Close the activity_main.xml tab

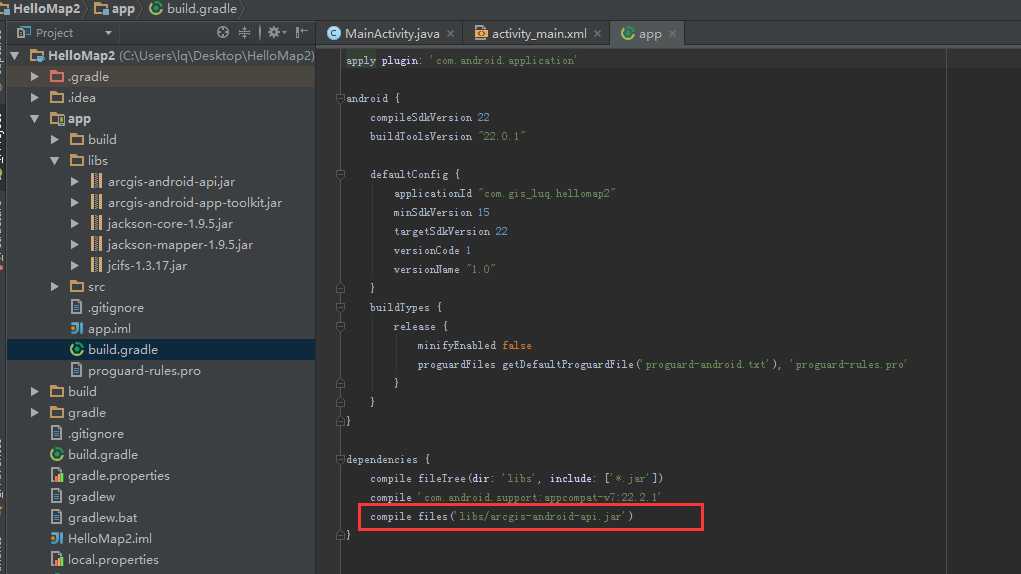point(597,33)
